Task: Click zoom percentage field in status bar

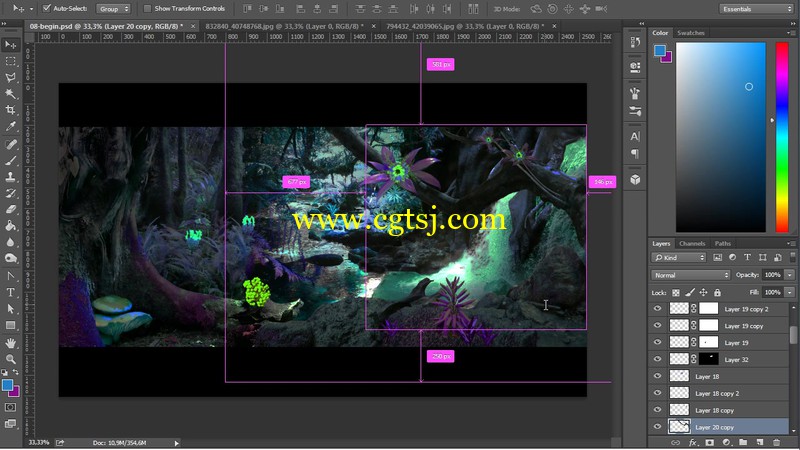Action: point(39,443)
